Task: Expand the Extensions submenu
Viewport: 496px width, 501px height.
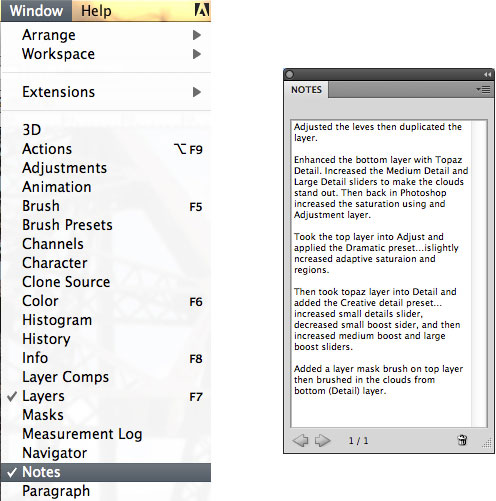Action: pos(106,92)
